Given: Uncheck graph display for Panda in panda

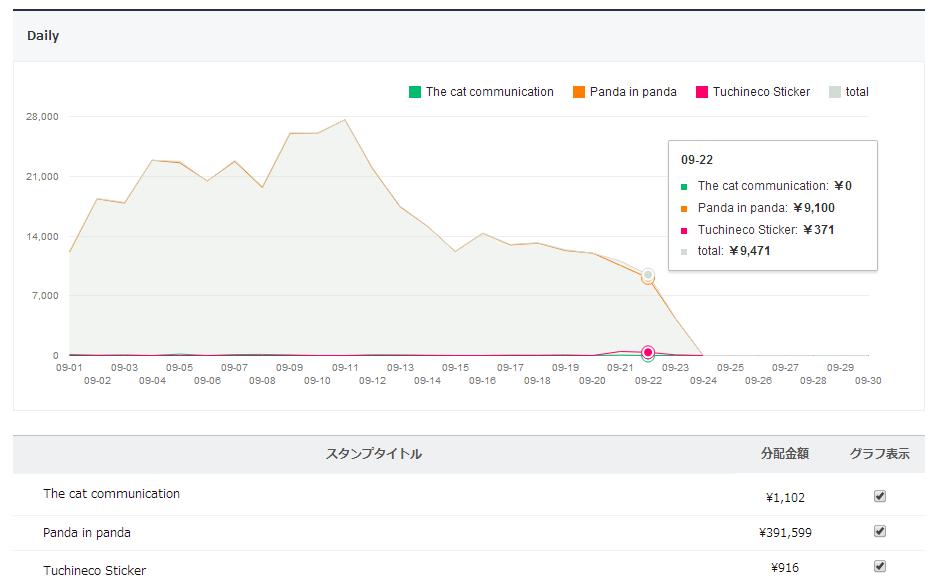Looking at the screenshot, I should (x=880, y=531).
